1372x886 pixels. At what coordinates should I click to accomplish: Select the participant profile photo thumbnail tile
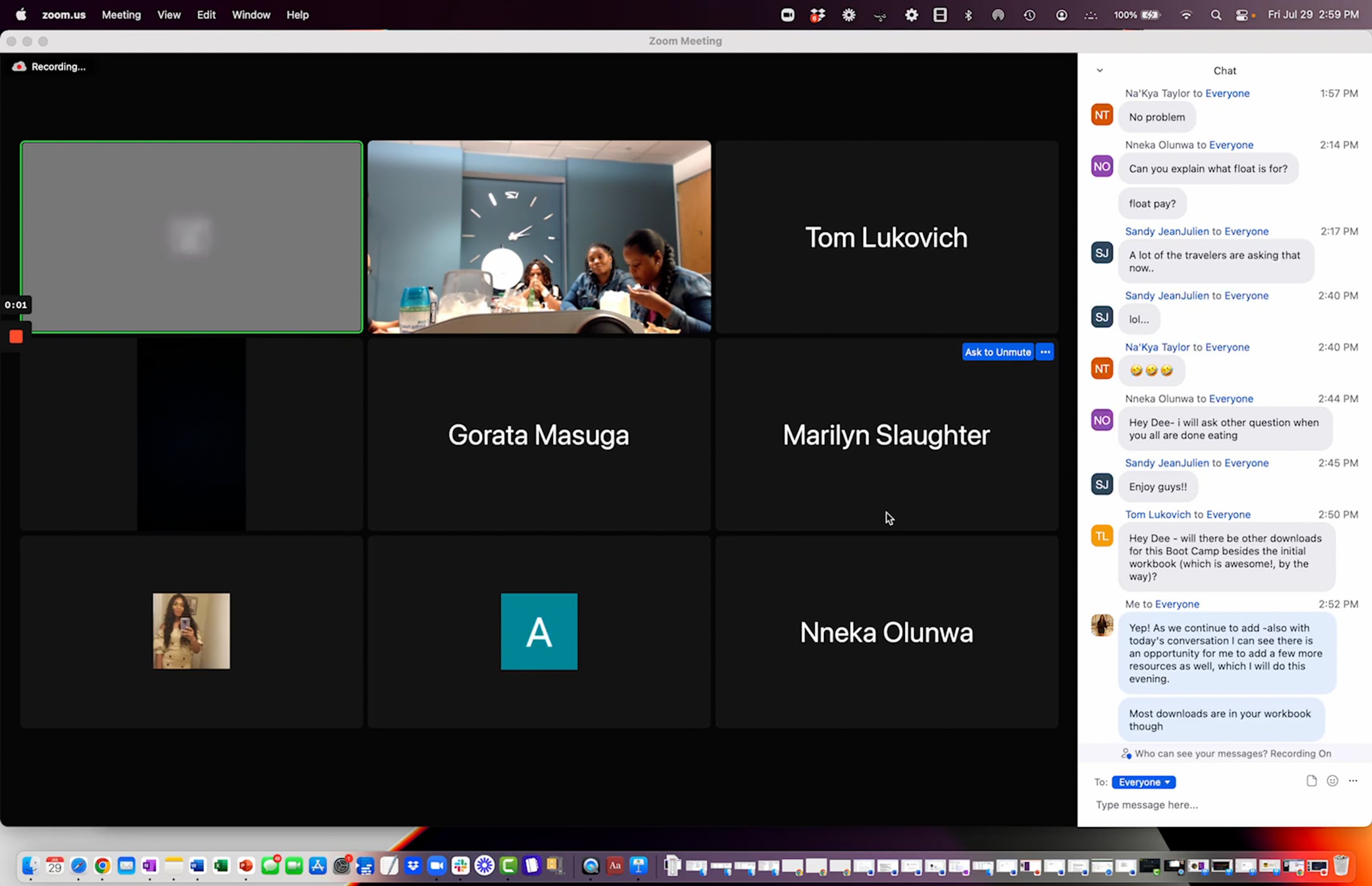(191, 631)
